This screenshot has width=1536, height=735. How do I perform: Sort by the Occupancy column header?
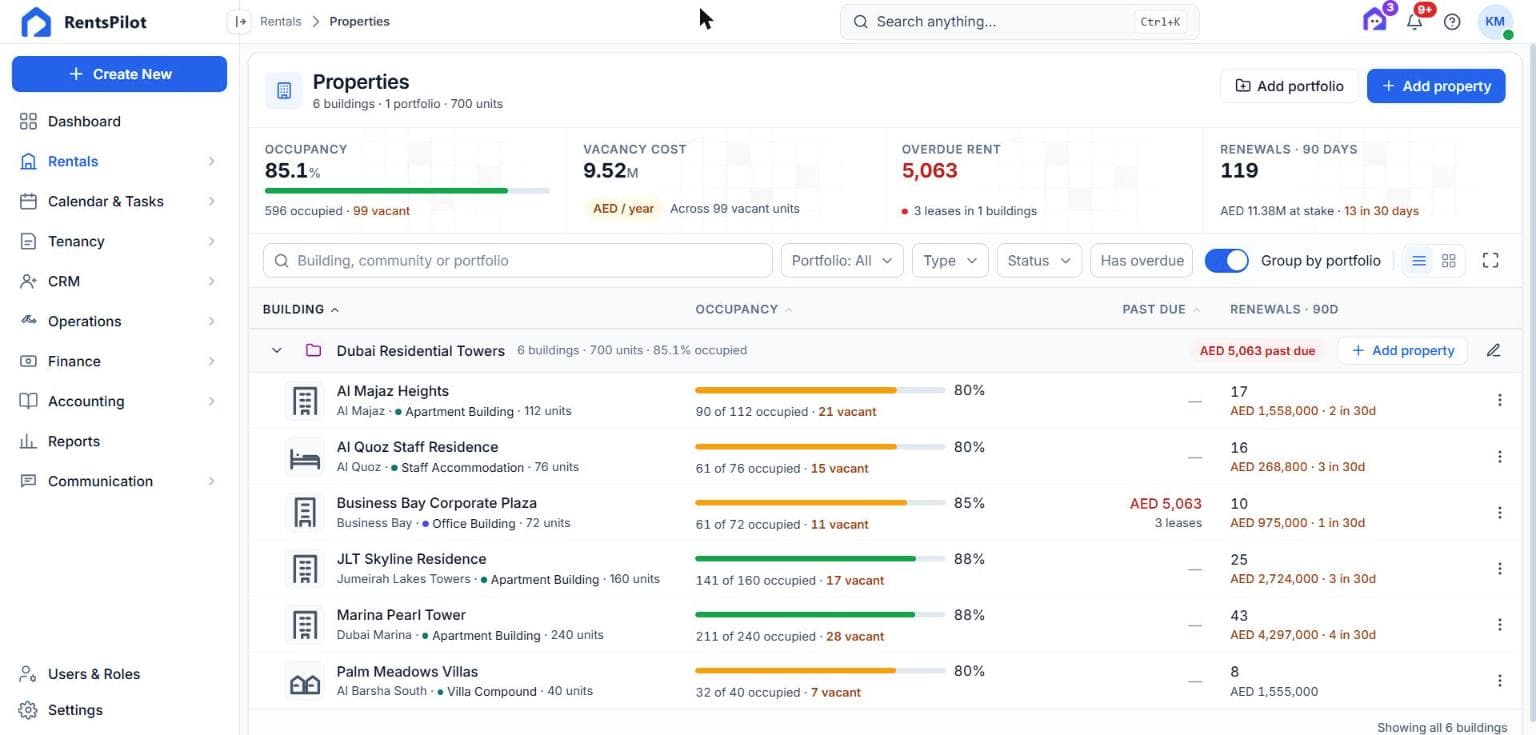click(744, 310)
